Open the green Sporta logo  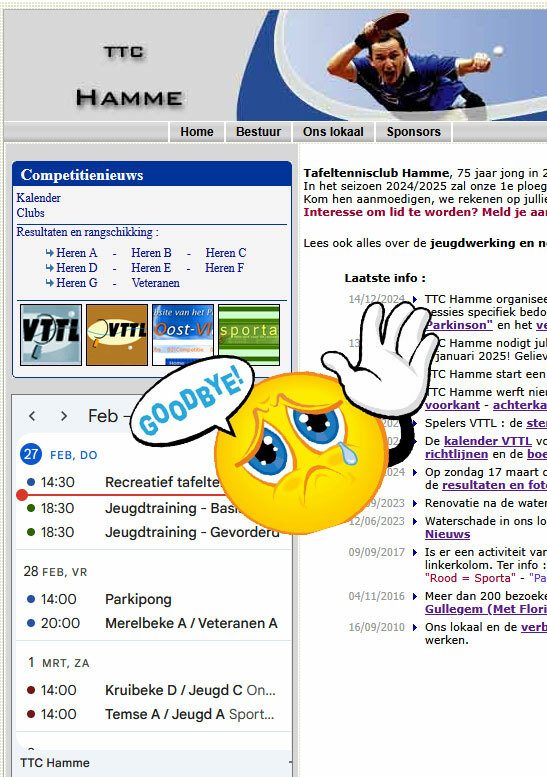click(x=249, y=335)
